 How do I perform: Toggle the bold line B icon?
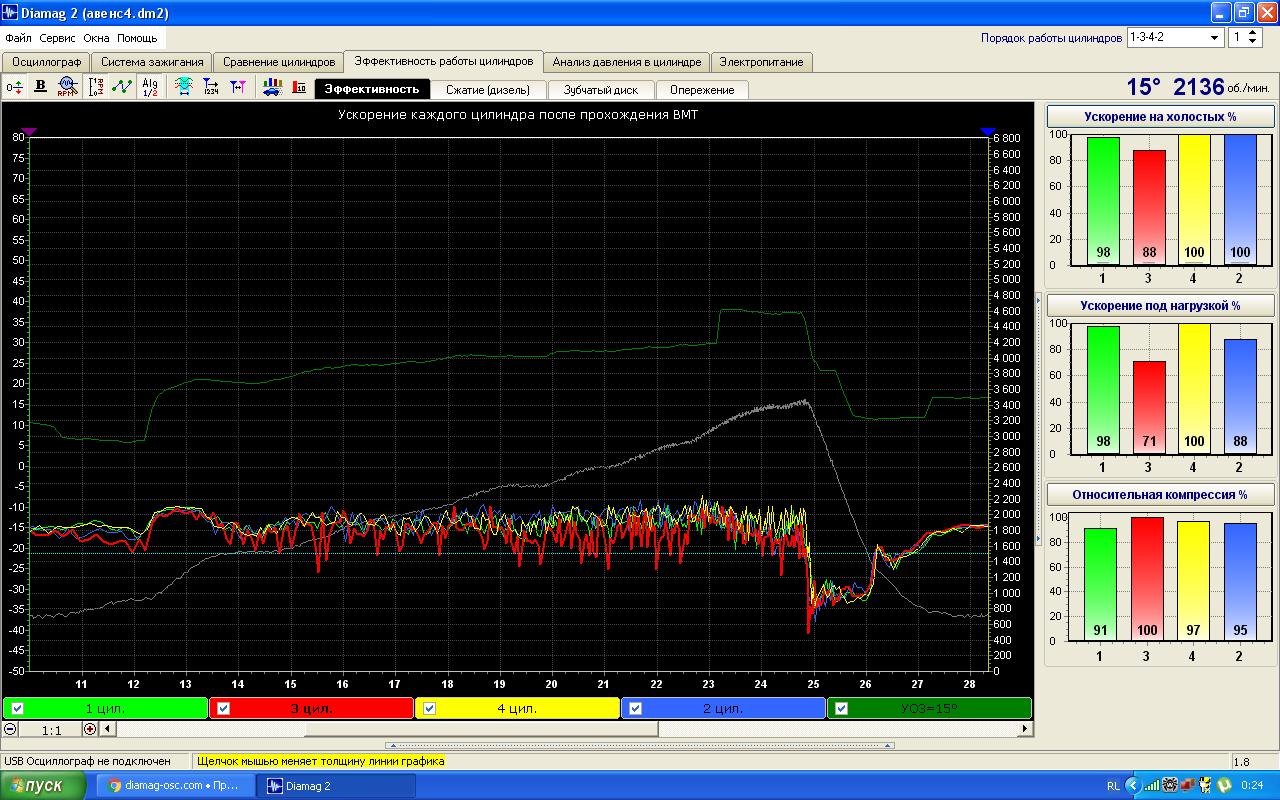41,87
